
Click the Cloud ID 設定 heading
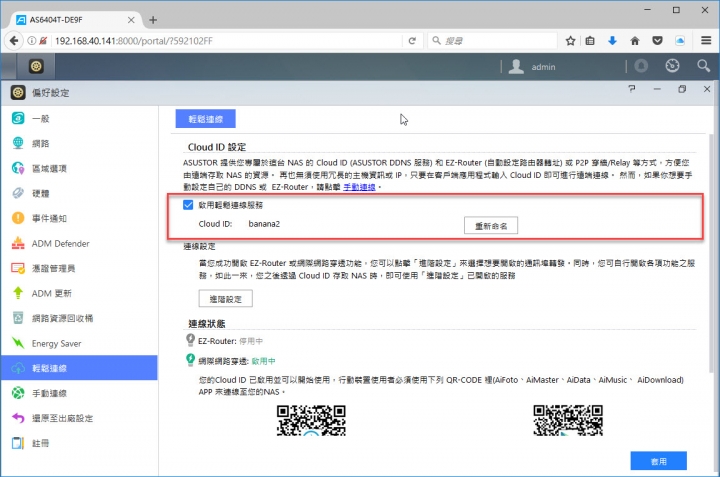coord(217,147)
